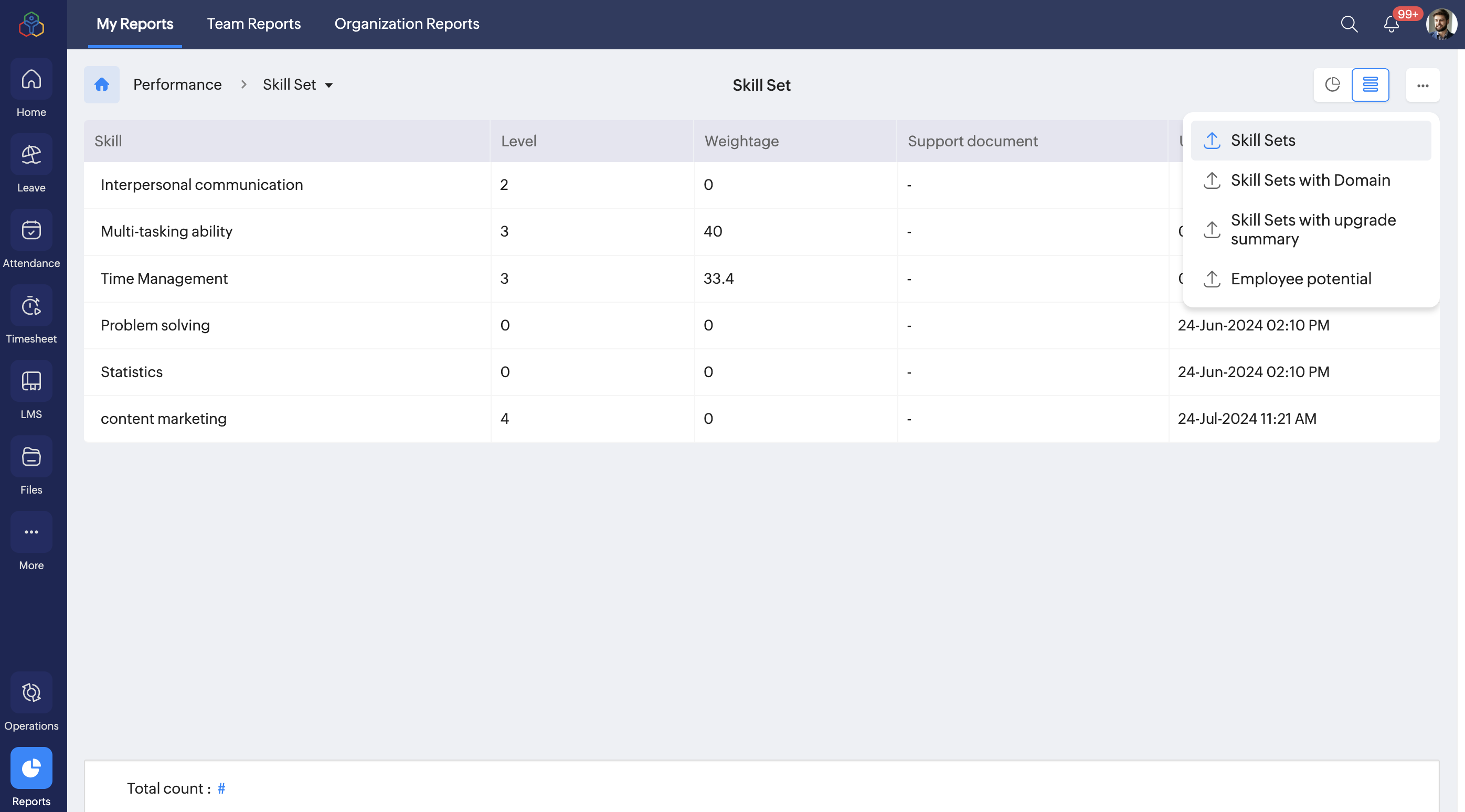Choose Employee potential export option
Viewport: 1465px width, 812px height.
[x=1301, y=279]
